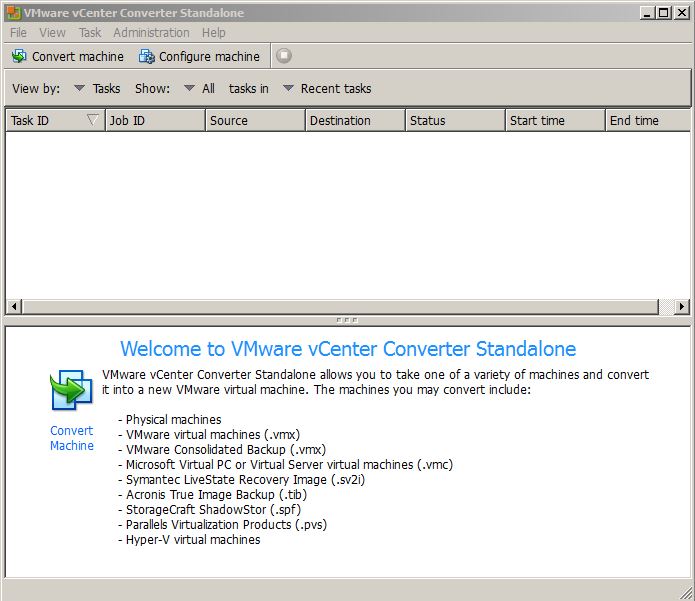Click the Source column header
The image size is (695, 601).
coord(255,121)
